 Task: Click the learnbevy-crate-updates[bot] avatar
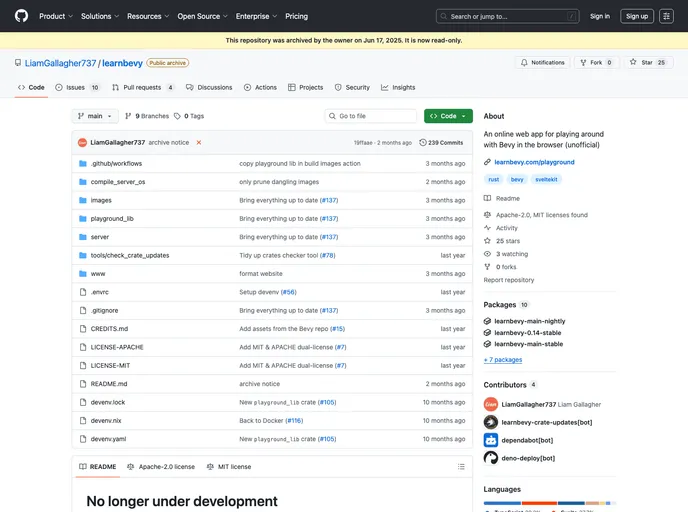pos(491,422)
